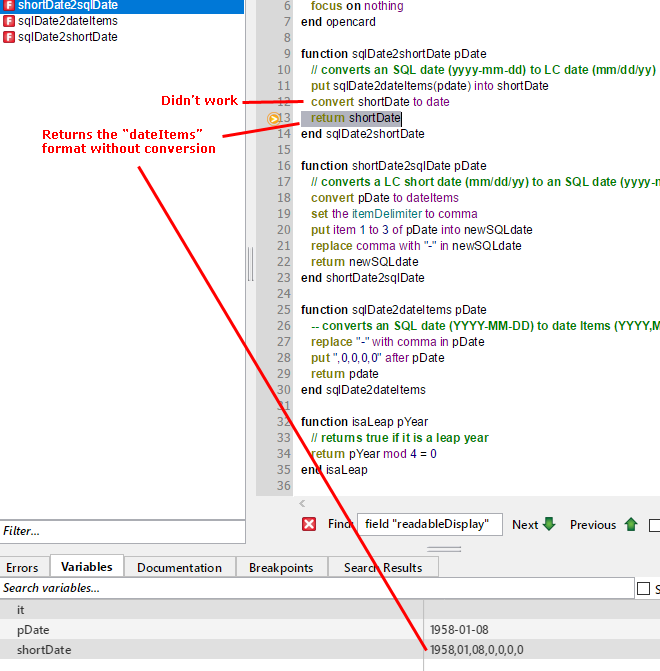Click the function icon beside sqlDate2dateItems
This screenshot has height=671, width=660.
(x=9, y=21)
